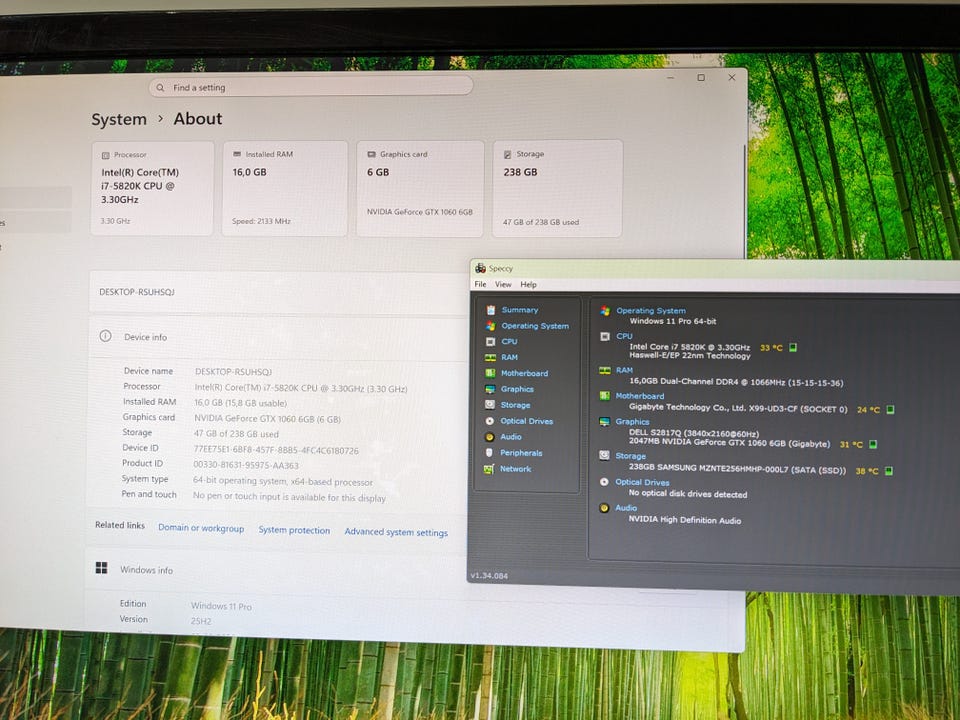
Task: Open the View menu in Speccy
Action: coord(503,285)
